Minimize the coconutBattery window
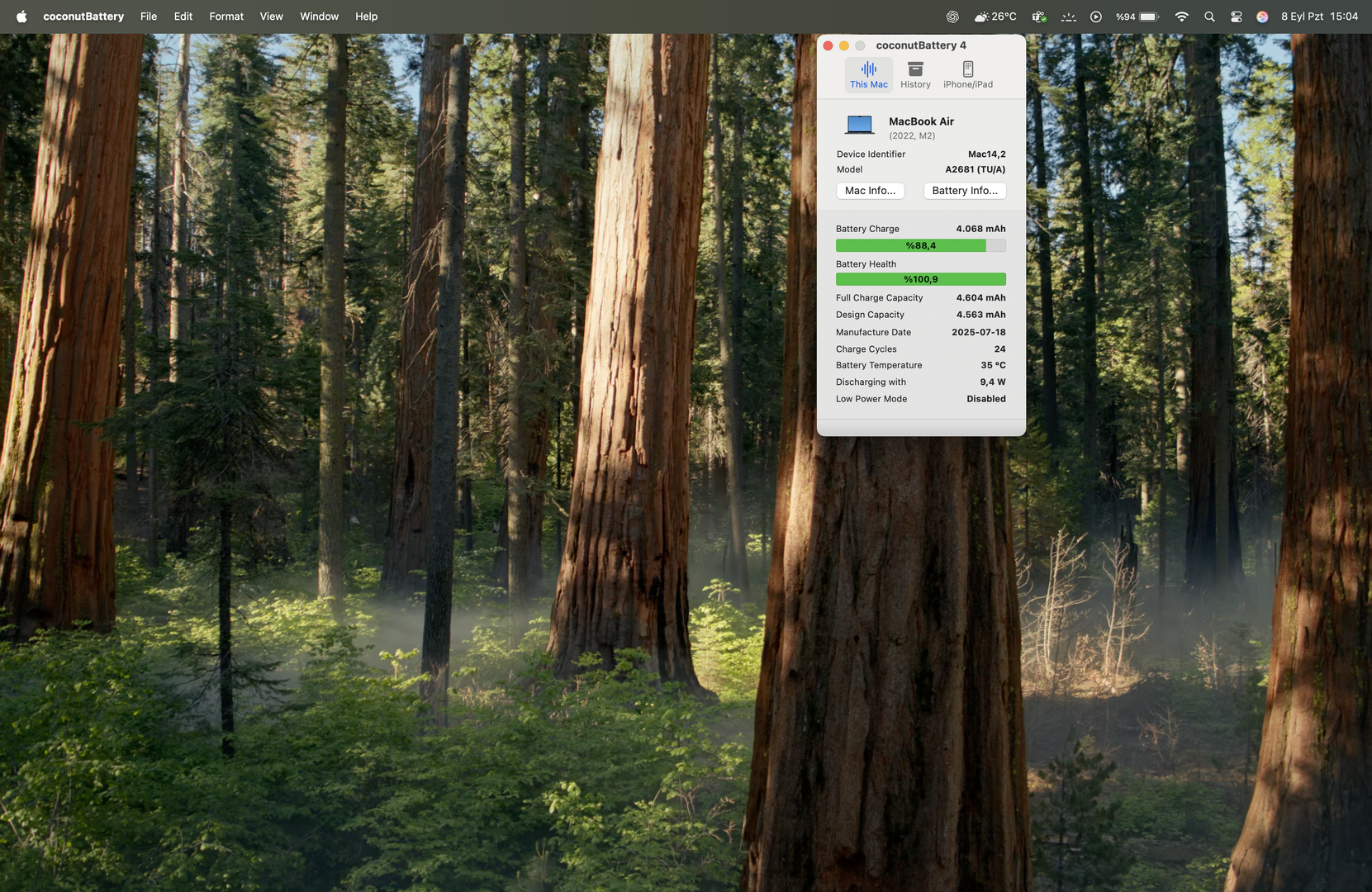This screenshot has height=892, width=1372. point(844,45)
